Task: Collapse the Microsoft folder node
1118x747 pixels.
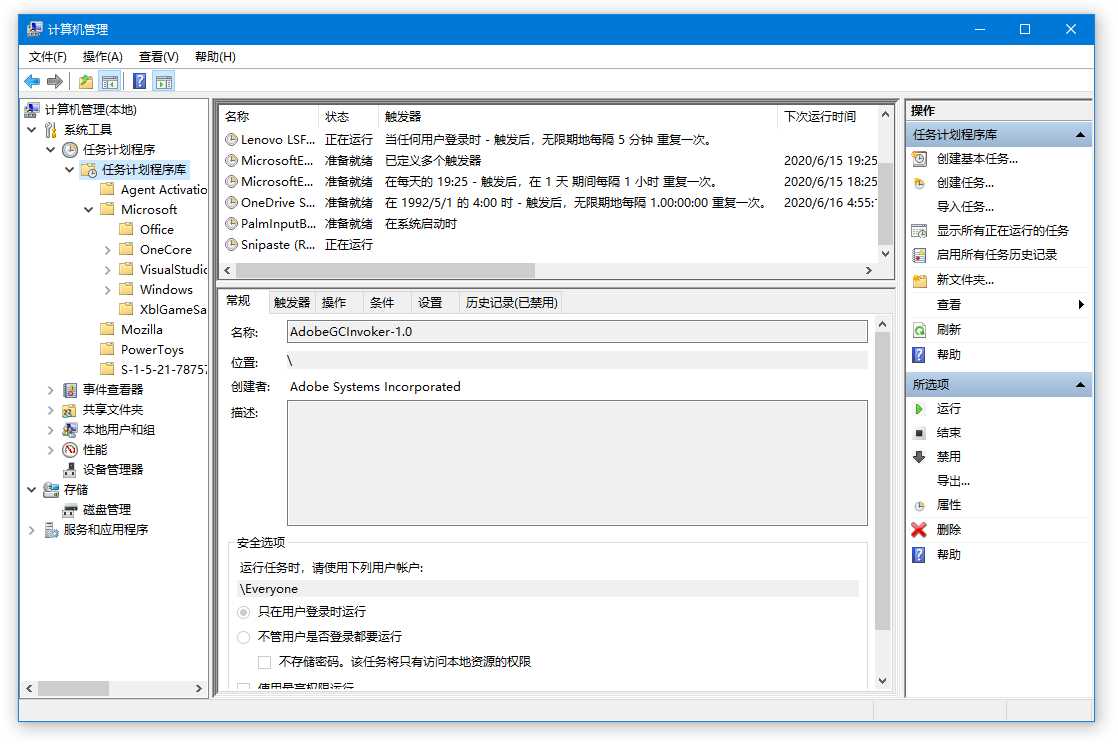Action: coord(88,210)
